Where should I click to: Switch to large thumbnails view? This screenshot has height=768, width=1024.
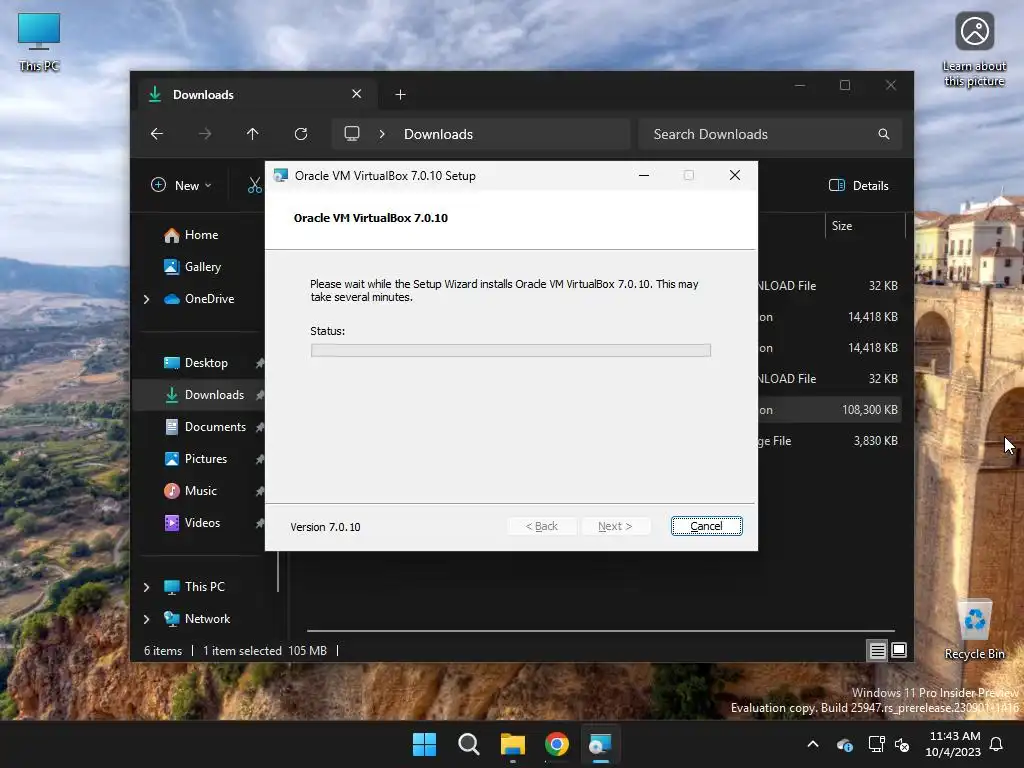899,650
